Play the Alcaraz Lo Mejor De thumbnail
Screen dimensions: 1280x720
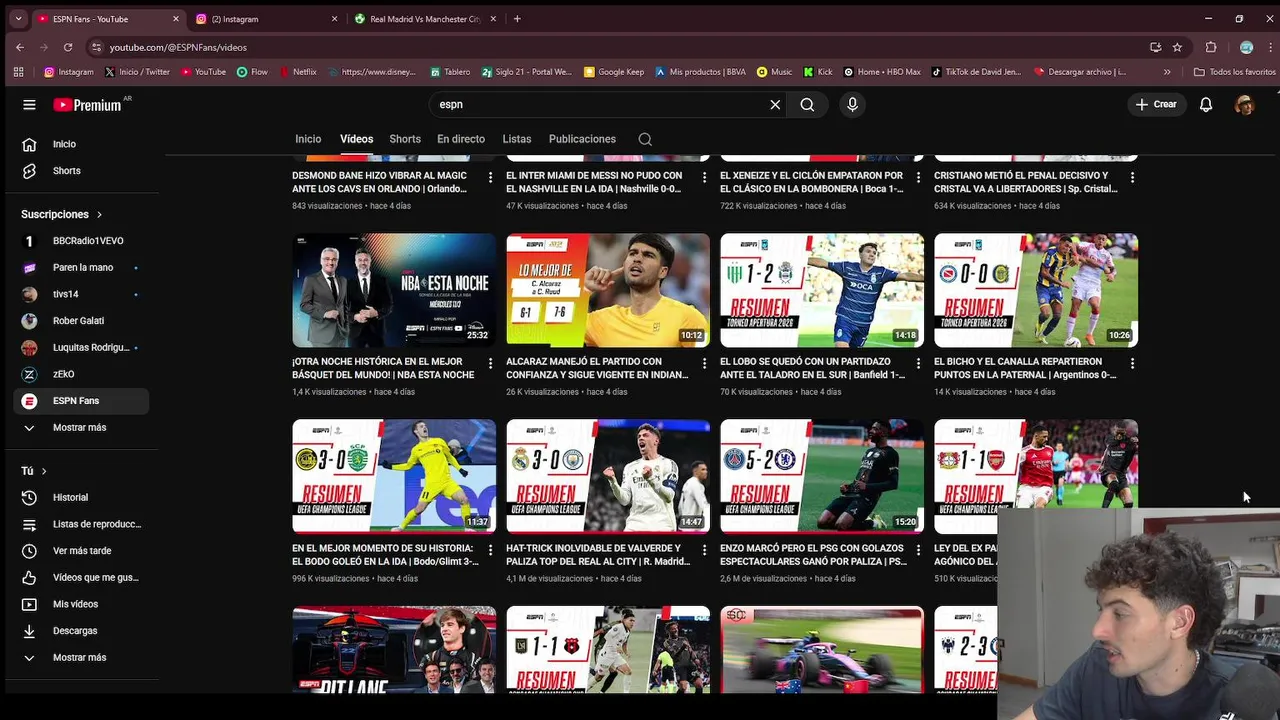(608, 290)
